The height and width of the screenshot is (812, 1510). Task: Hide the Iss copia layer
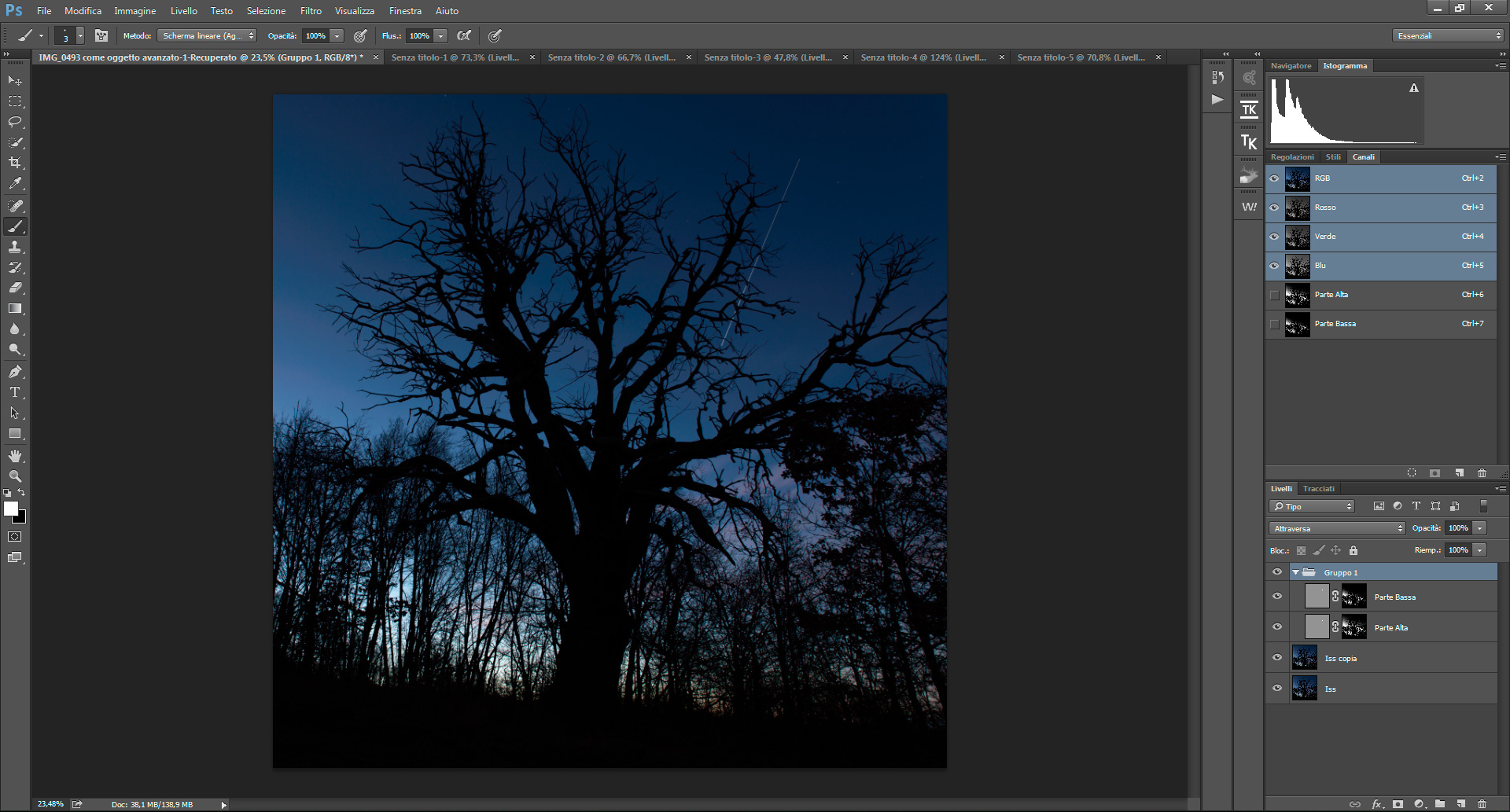point(1277,658)
